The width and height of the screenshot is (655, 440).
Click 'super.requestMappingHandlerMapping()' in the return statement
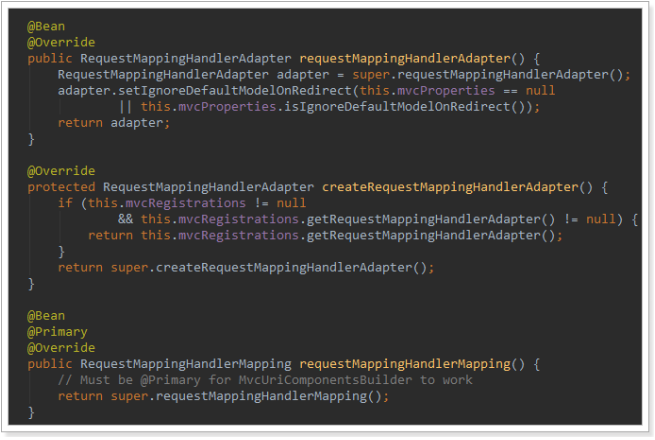[x=246, y=396]
